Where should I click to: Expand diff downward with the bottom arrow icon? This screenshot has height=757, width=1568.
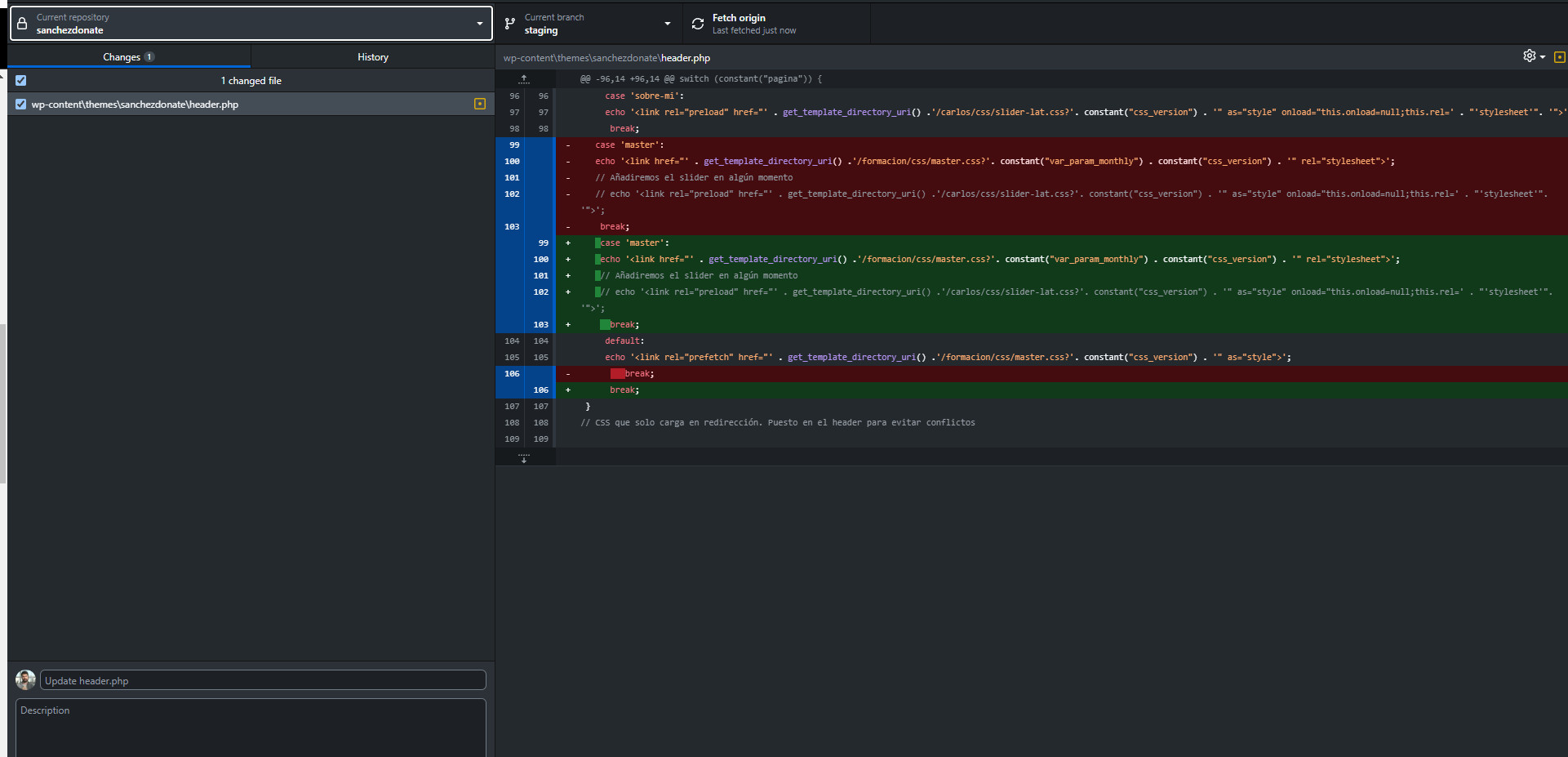(524, 457)
